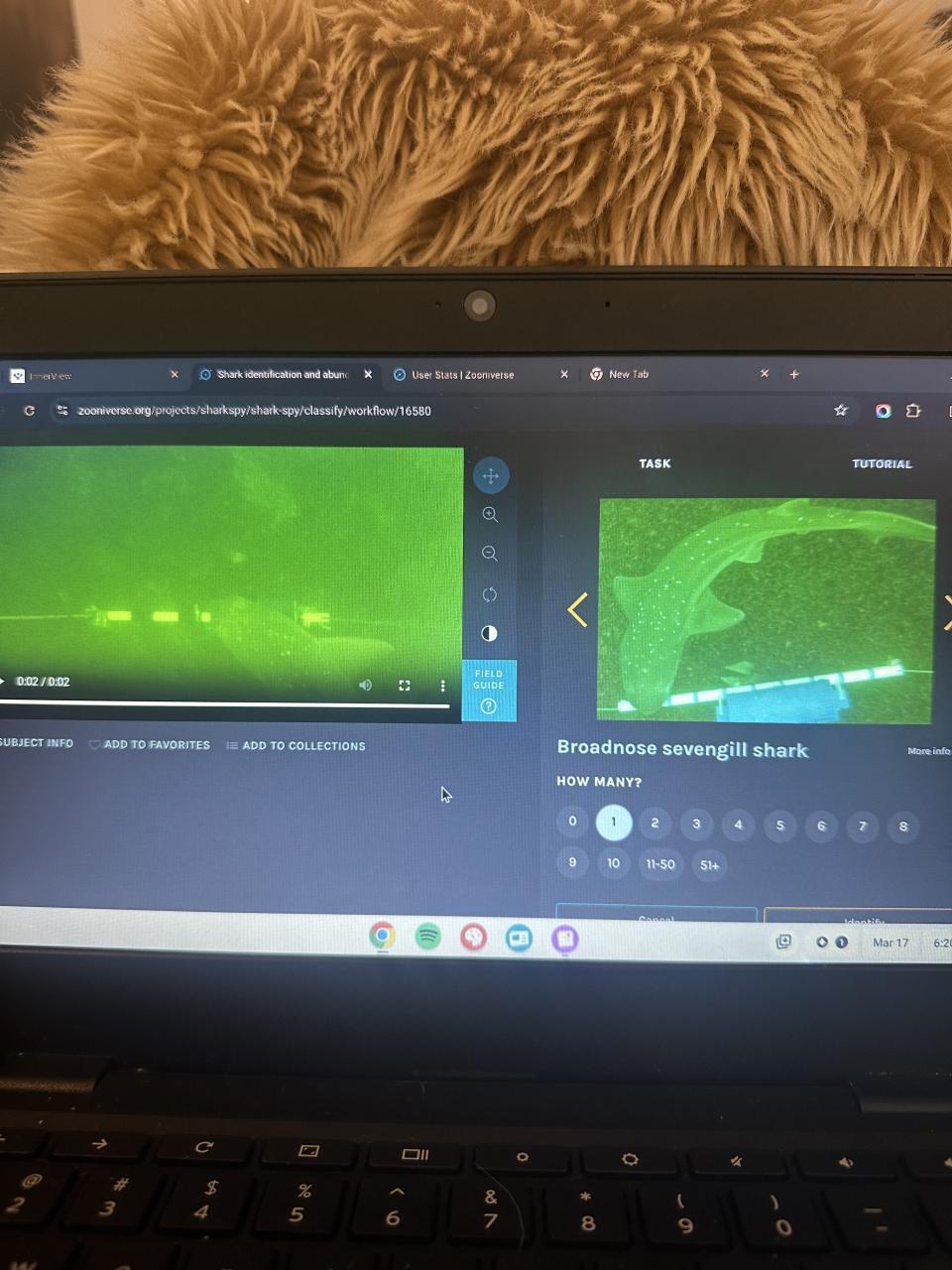
Task: Invert the subject video colors
Action: coord(489,633)
